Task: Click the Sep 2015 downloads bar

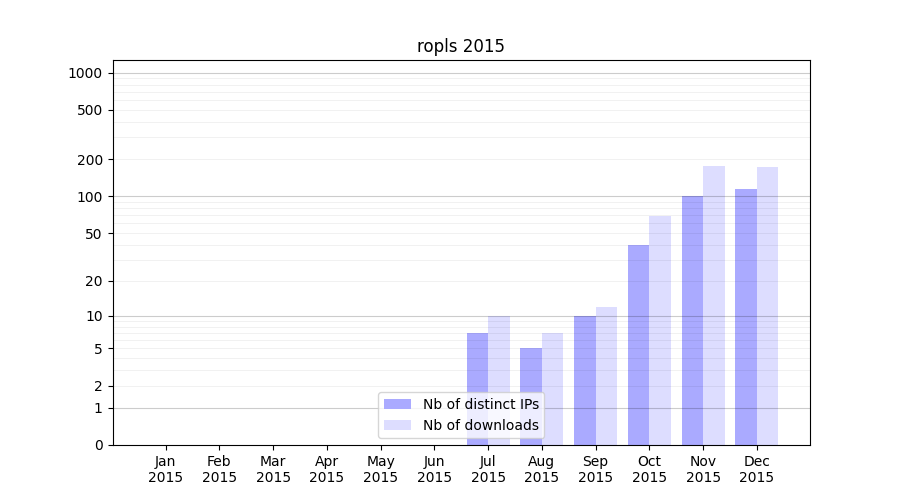Action: (x=606, y=376)
